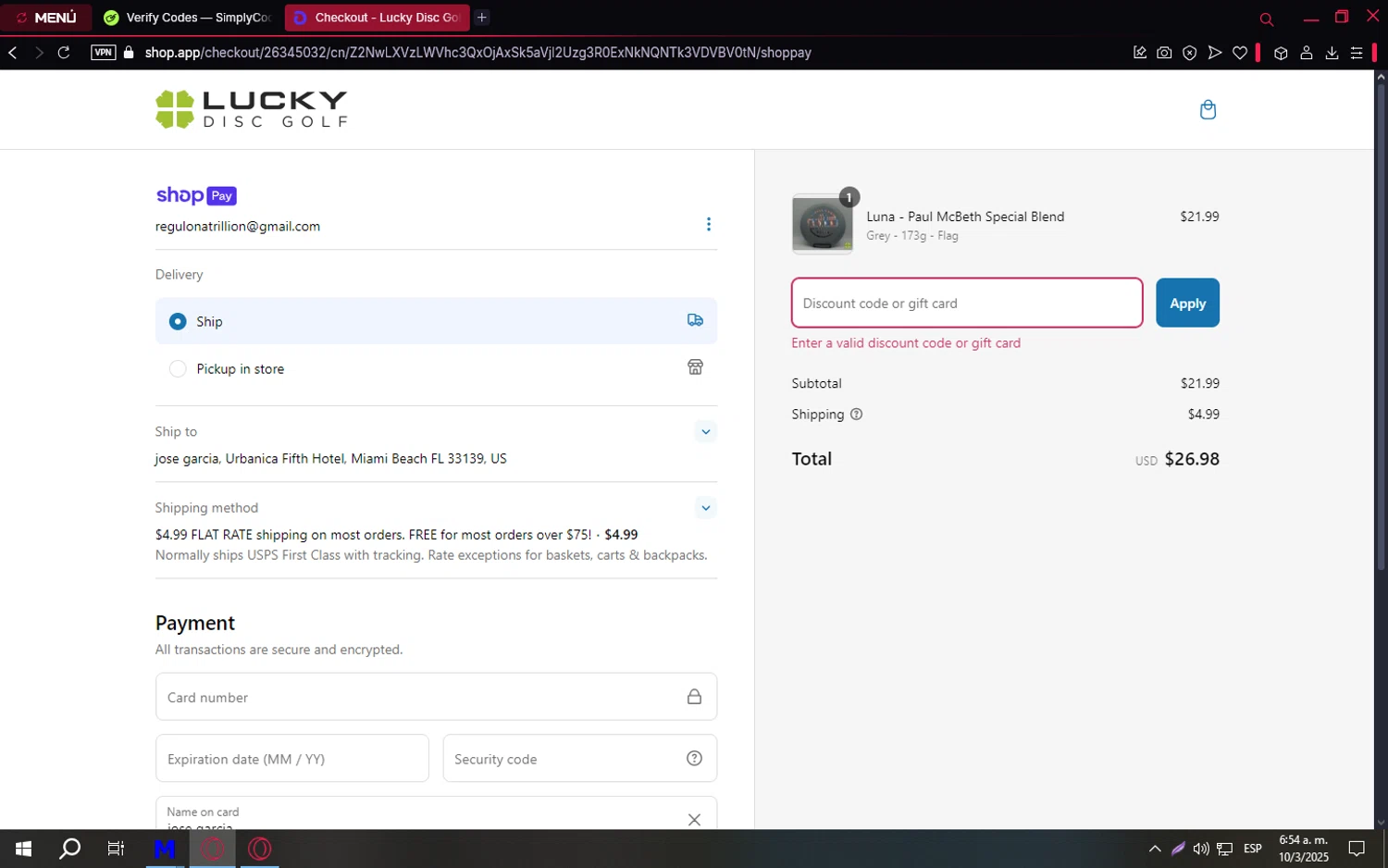Go back with the browser back arrow
Viewport: 1388px width, 868px height.
[x=13, y=53]
